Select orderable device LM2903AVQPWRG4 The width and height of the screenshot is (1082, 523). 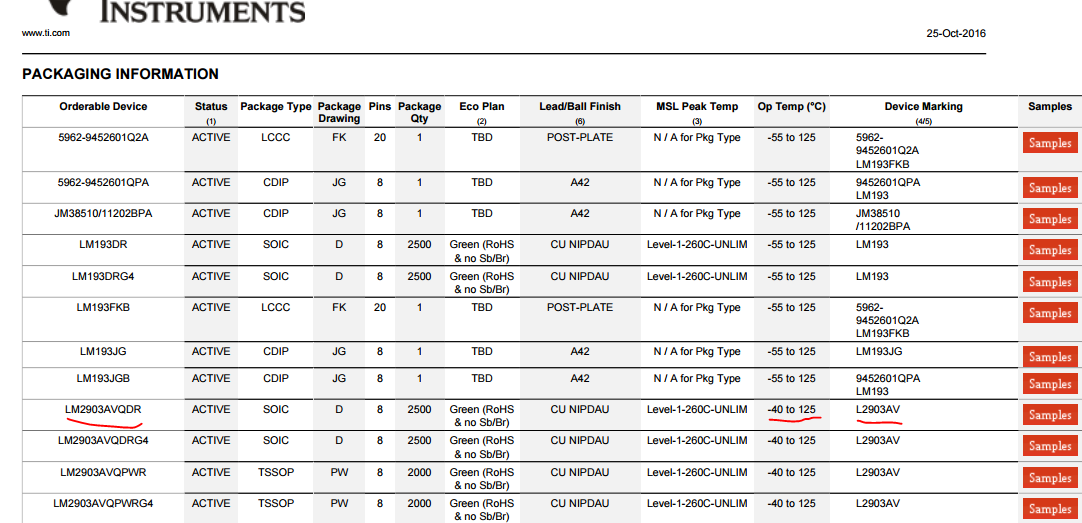[x=104, y=503]
